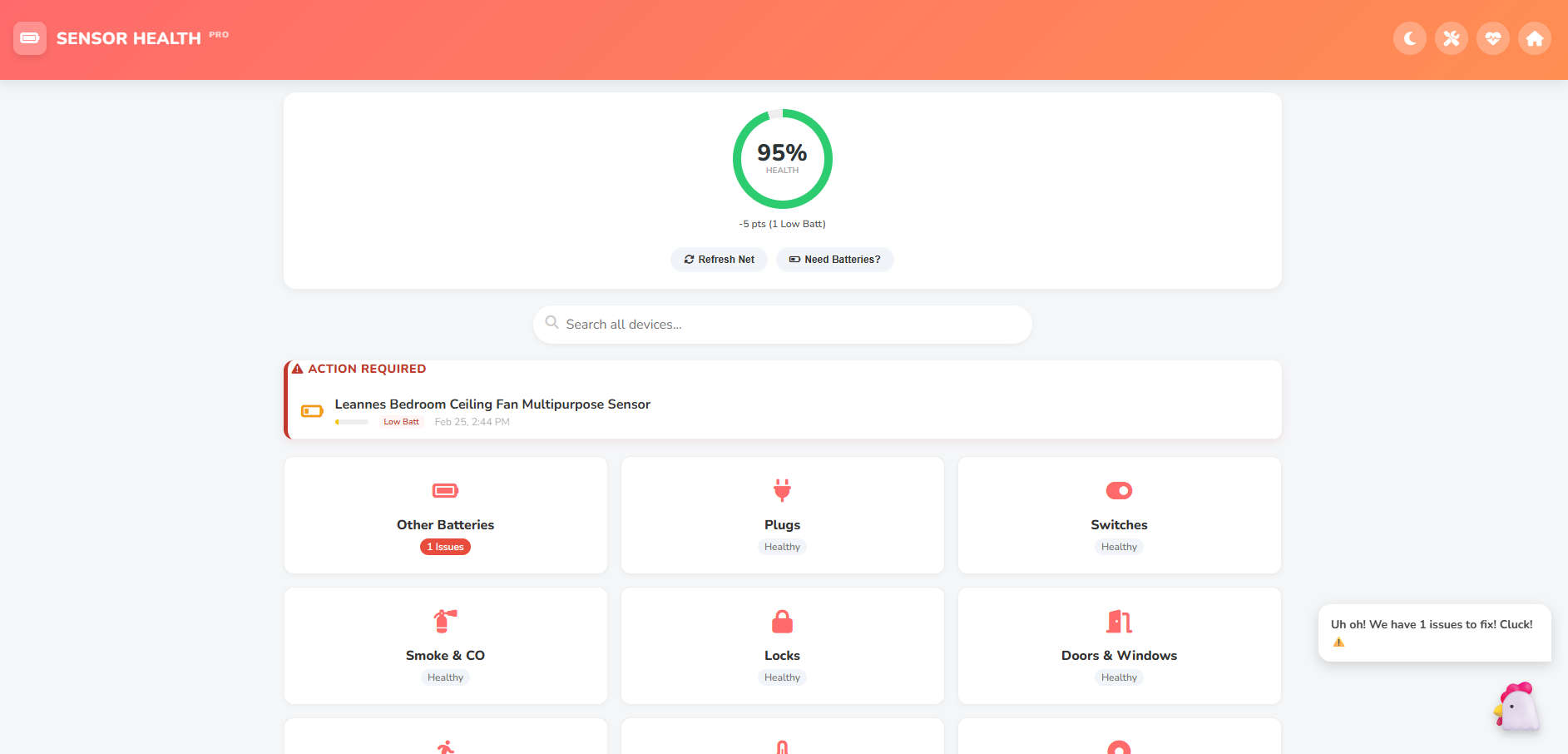The image size is (1568, 754).
Task: Open the Other Batteries card title
Action: coord(446,525)
